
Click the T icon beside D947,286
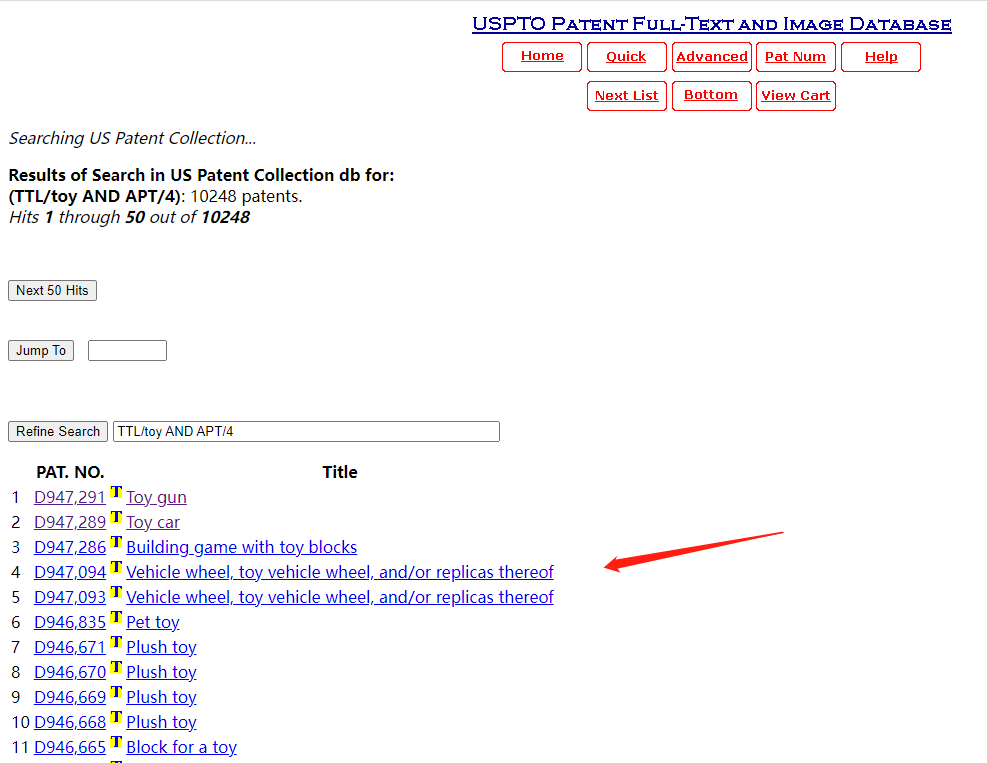(x=116, y=542)
